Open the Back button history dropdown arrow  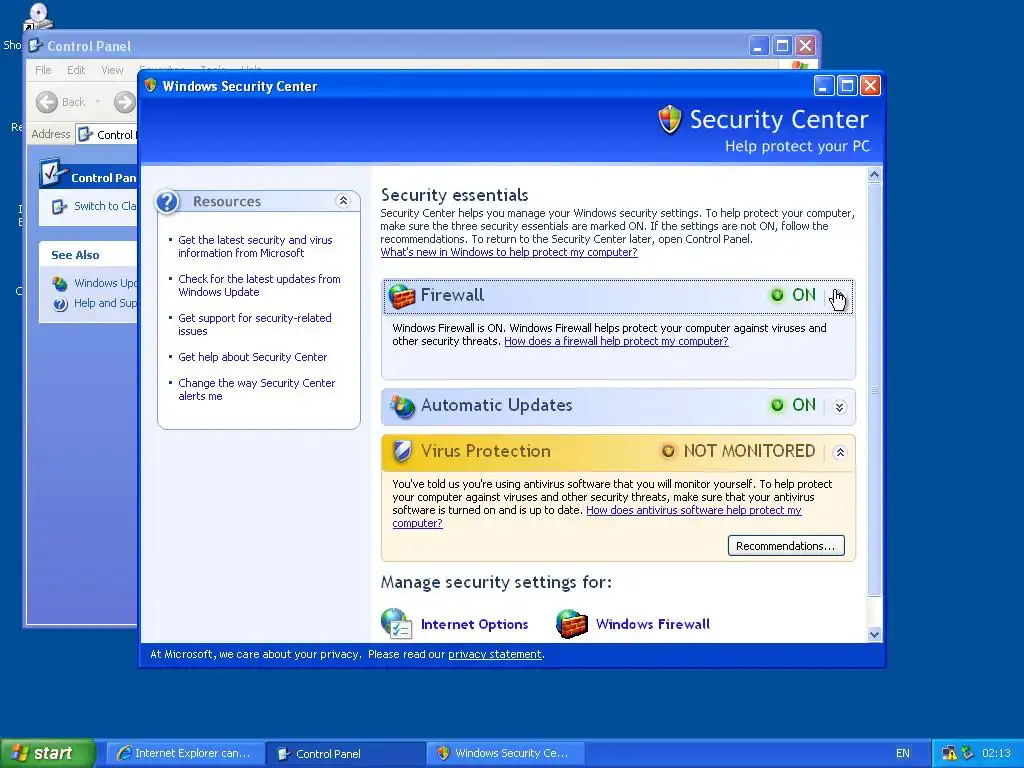(x=98, y=102)
